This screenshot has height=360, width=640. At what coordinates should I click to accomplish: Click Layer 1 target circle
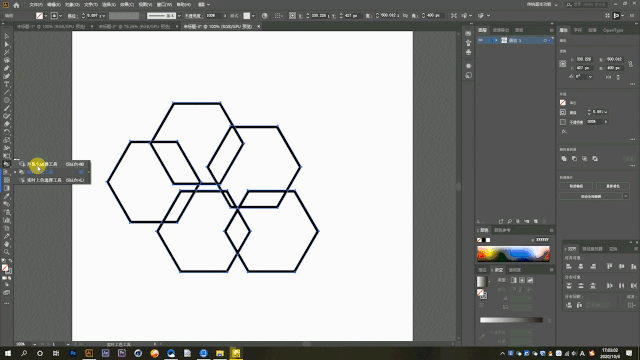click(x=545, y=40)
